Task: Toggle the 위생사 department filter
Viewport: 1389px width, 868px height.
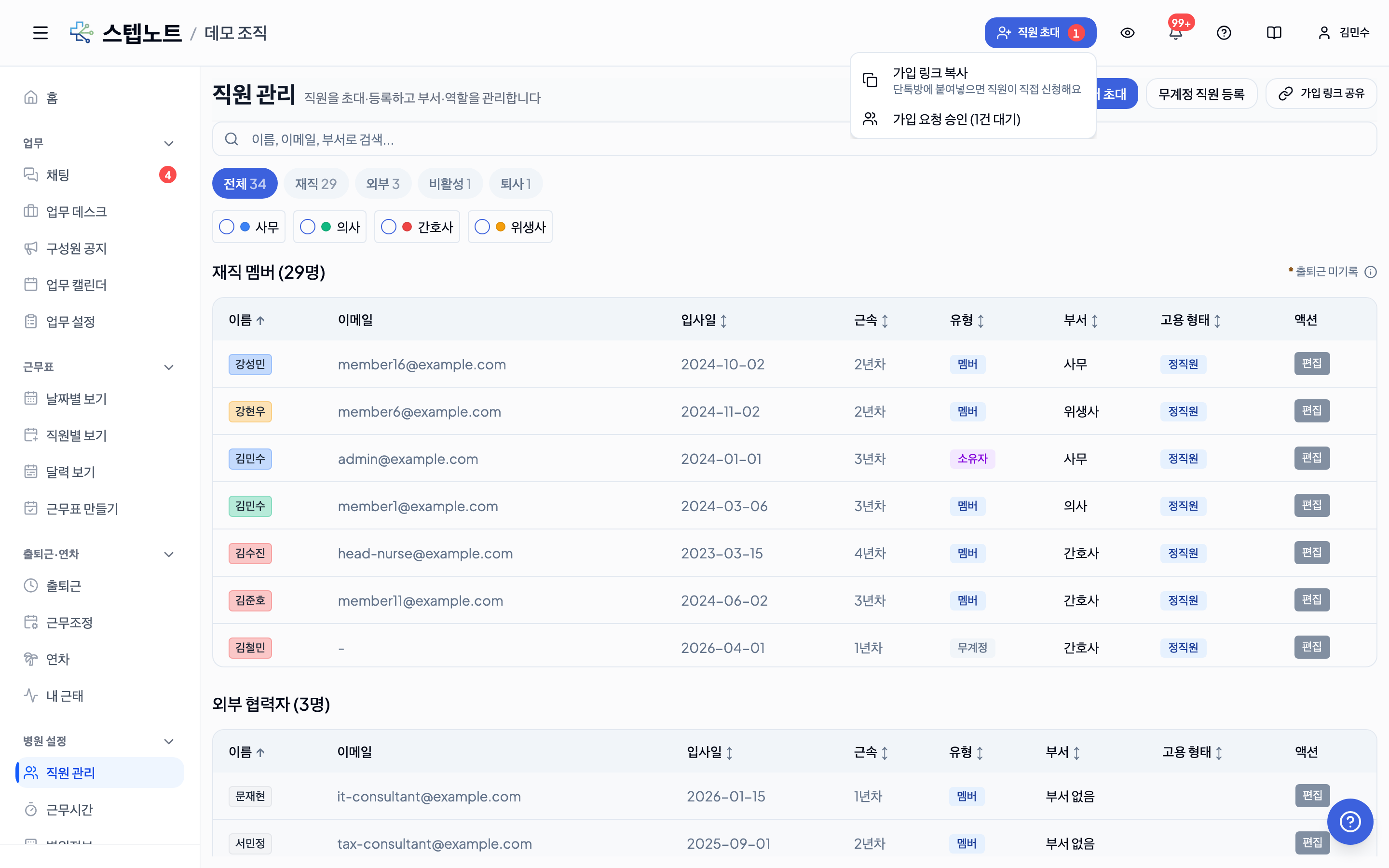Action: click(x=510, y=227)
